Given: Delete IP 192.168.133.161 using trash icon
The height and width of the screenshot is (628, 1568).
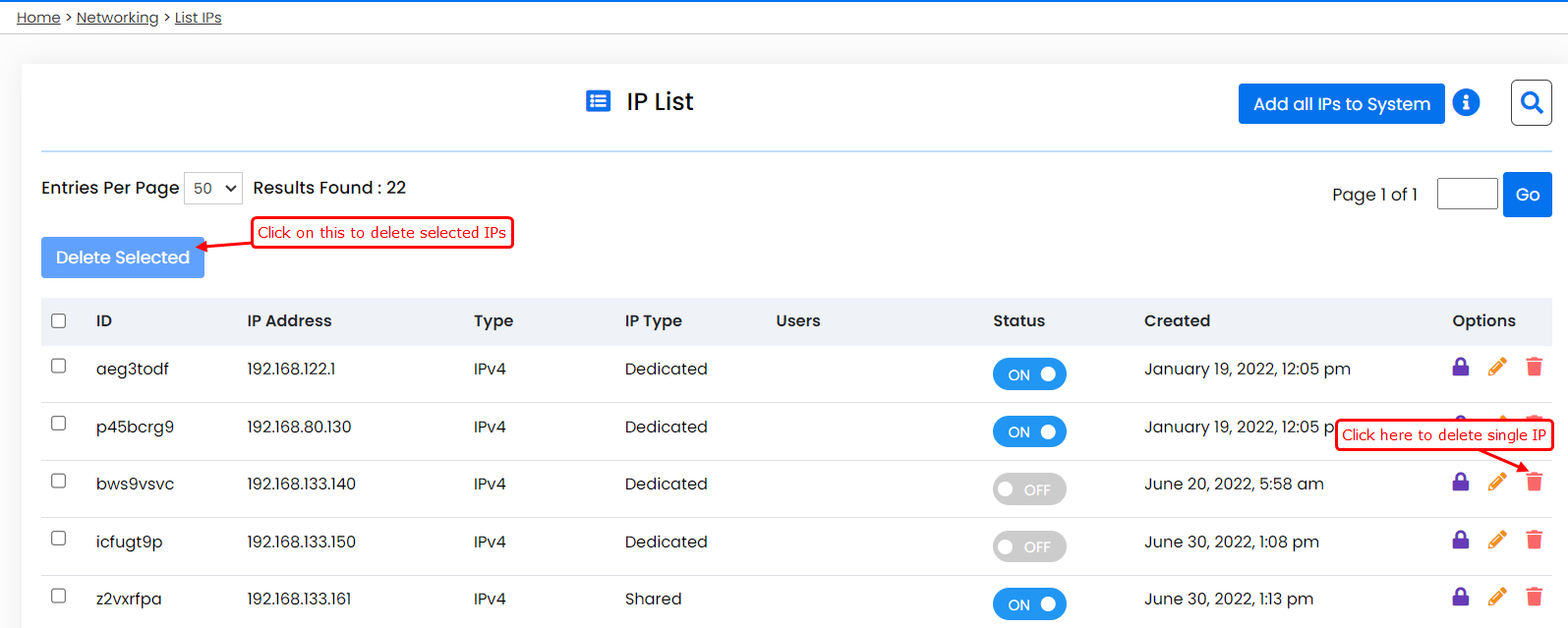Looking at the screenshot, I should [1534, 597].
